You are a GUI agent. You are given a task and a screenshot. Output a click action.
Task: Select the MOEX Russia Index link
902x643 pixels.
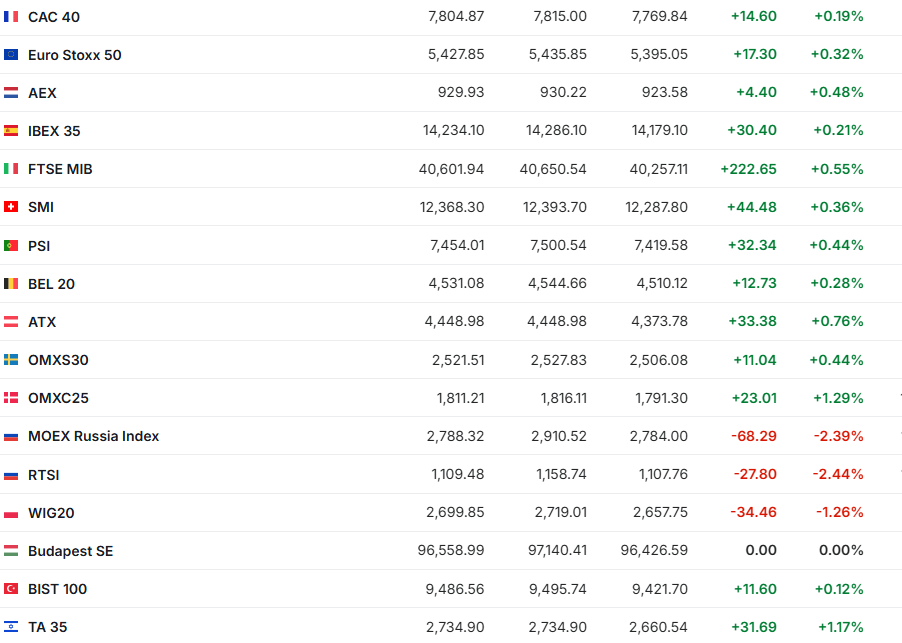93,436
